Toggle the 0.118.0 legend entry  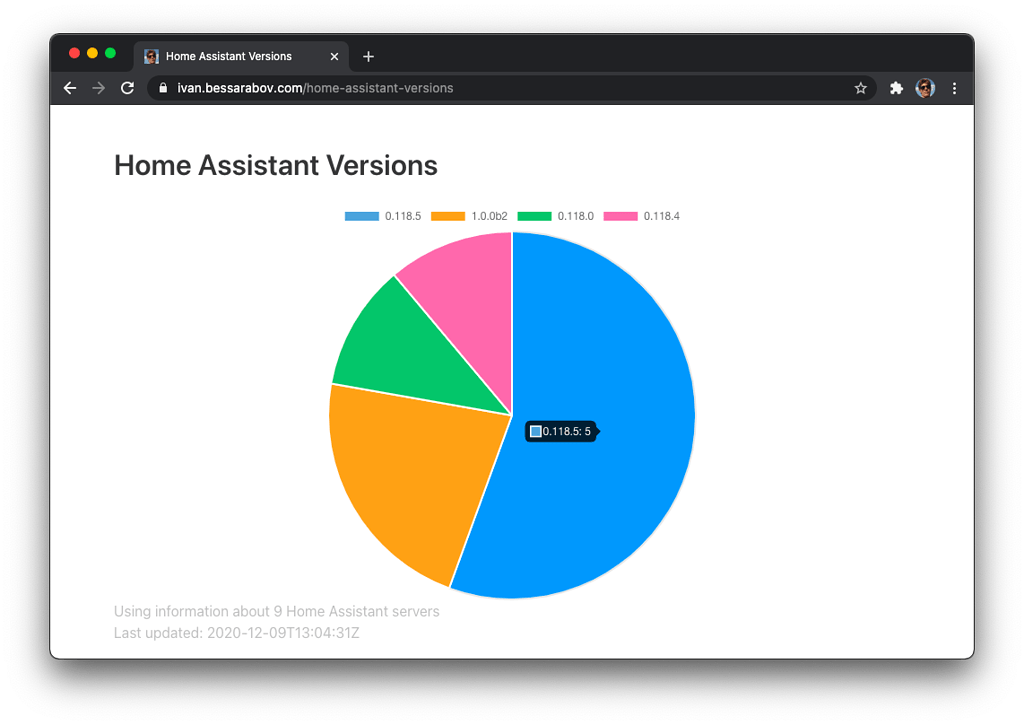[553, 216]
